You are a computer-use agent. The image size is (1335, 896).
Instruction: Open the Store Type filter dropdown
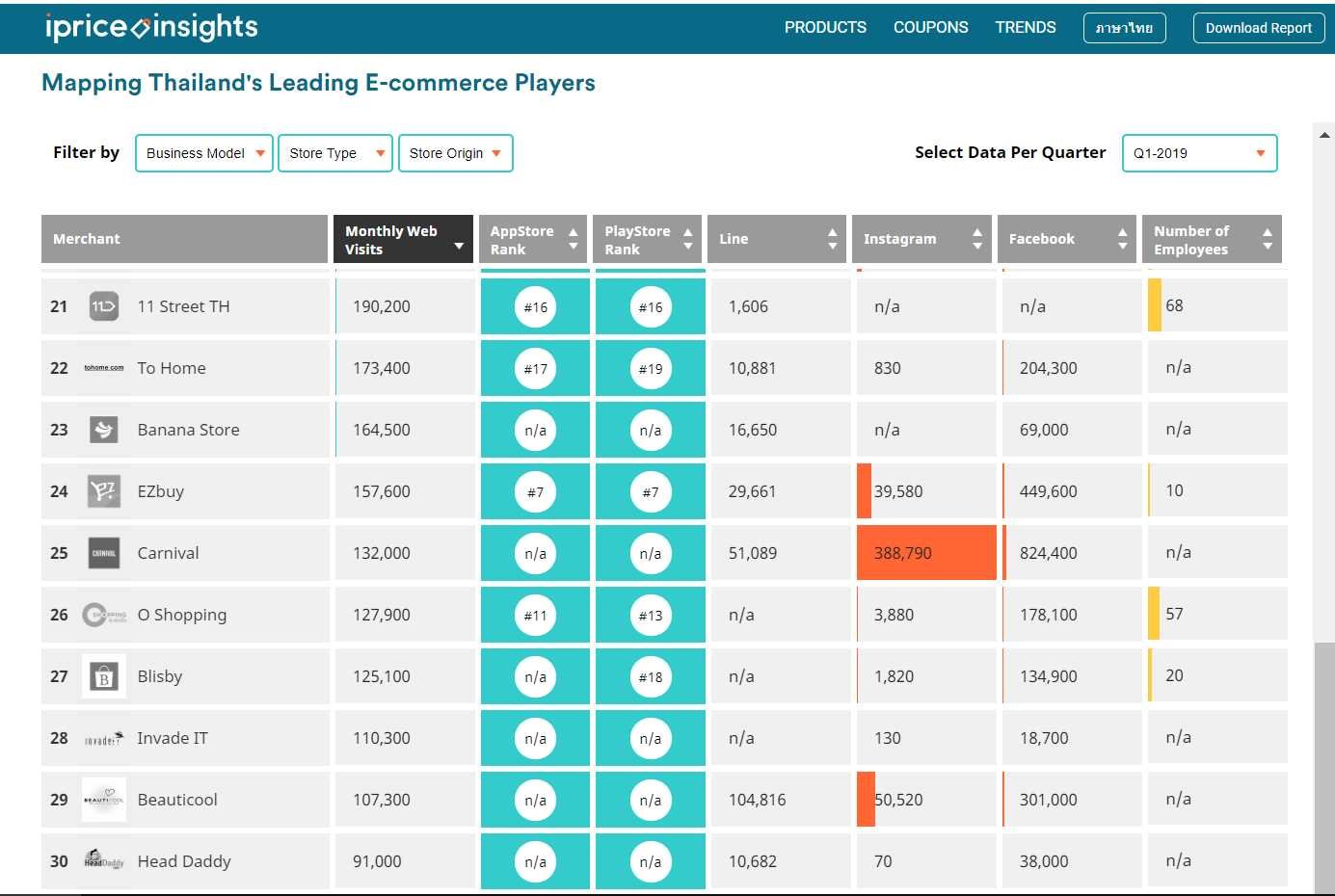(x=335, y=153)
